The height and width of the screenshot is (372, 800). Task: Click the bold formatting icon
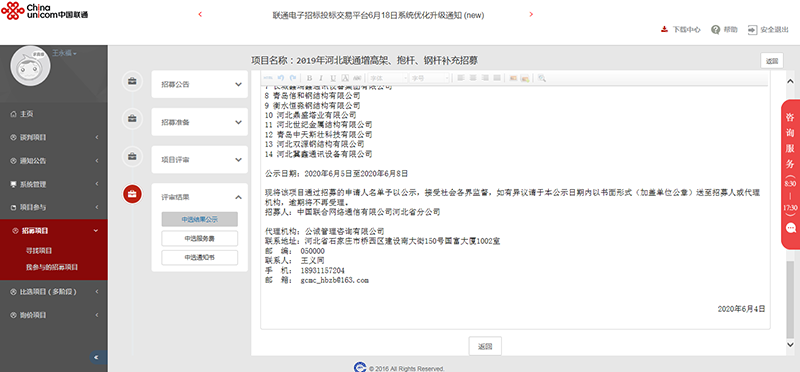[x=309, y=78]
